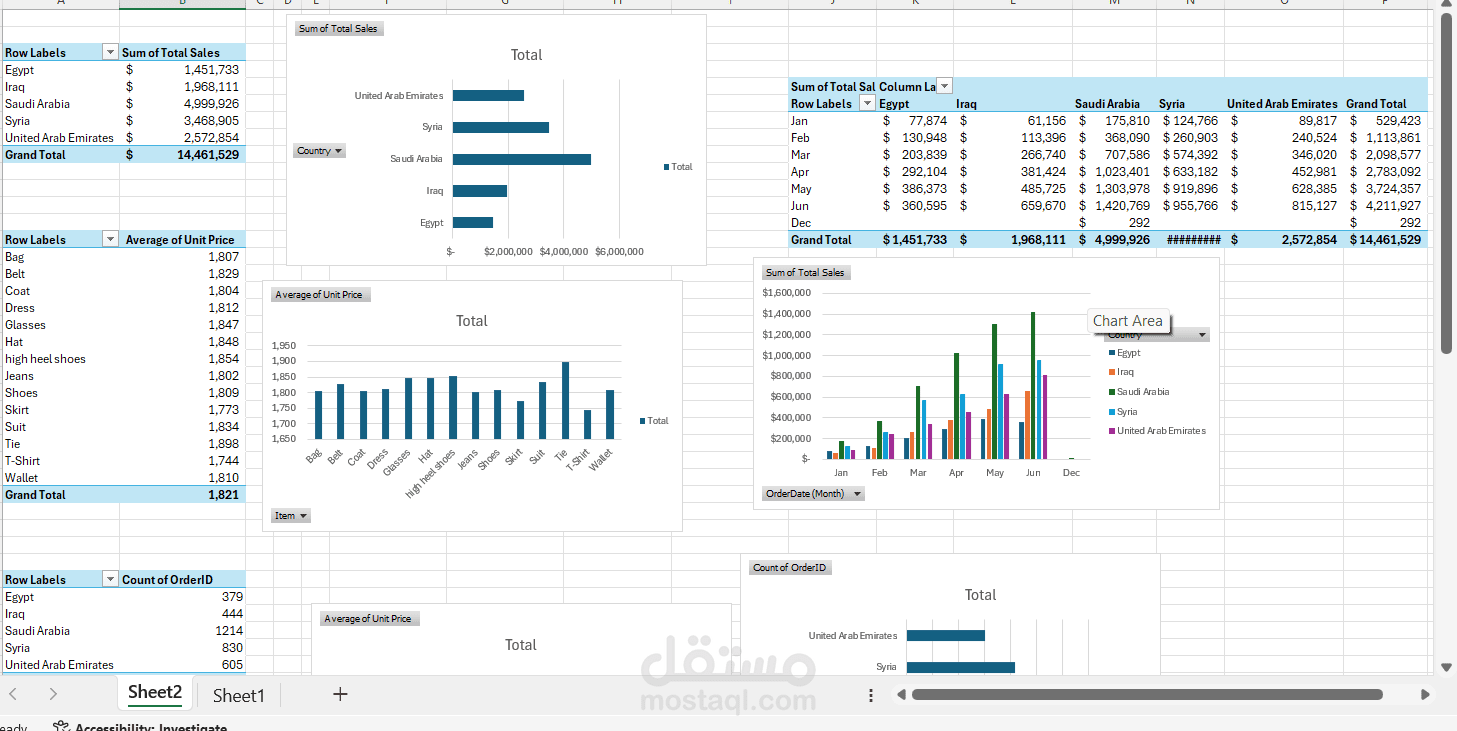Switch to the Sheet1 tab
The width and height of the screenshot is (1457, 731).
[238, 694]
